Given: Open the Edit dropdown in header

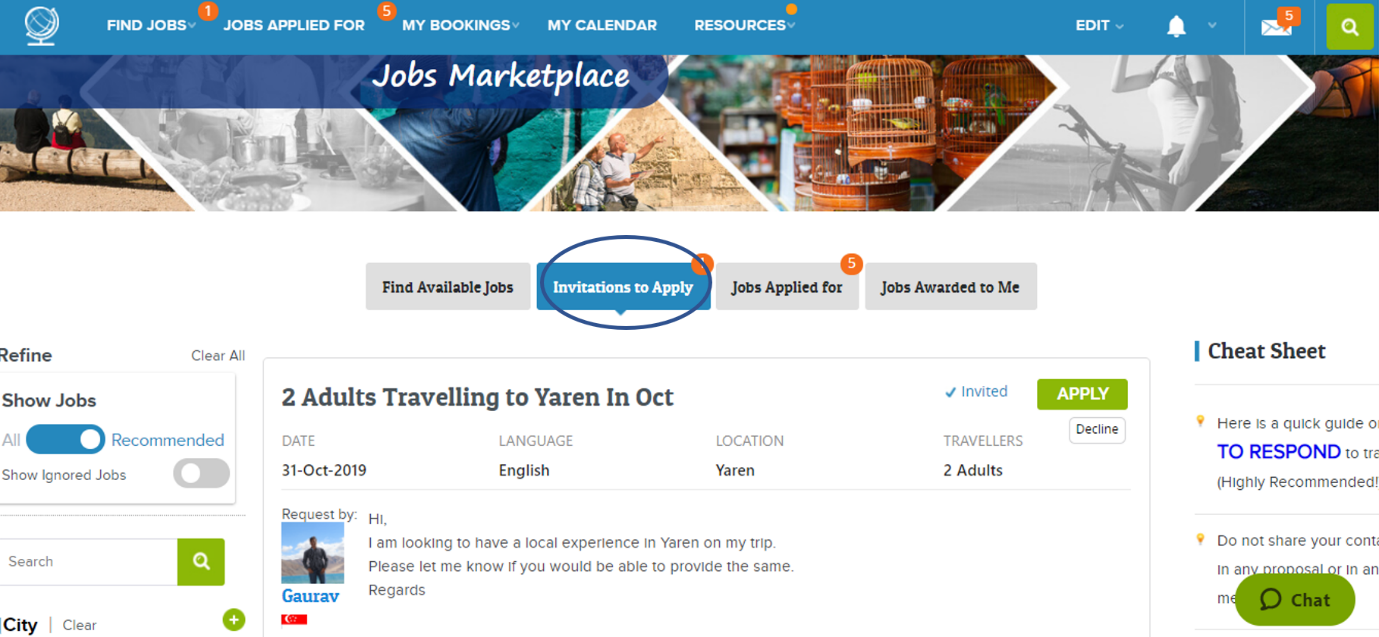Looking at the screenshot, I should 1099,26.
